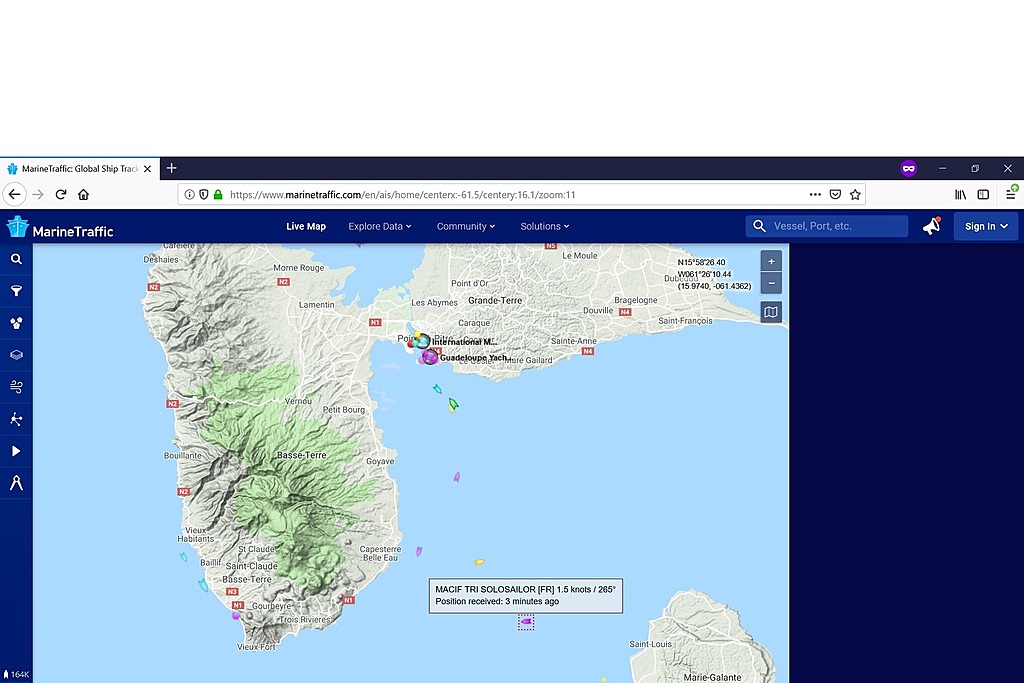The image size is (1024, 683).
Task: Show site information icon in address bar
Action: click(189, 195)
